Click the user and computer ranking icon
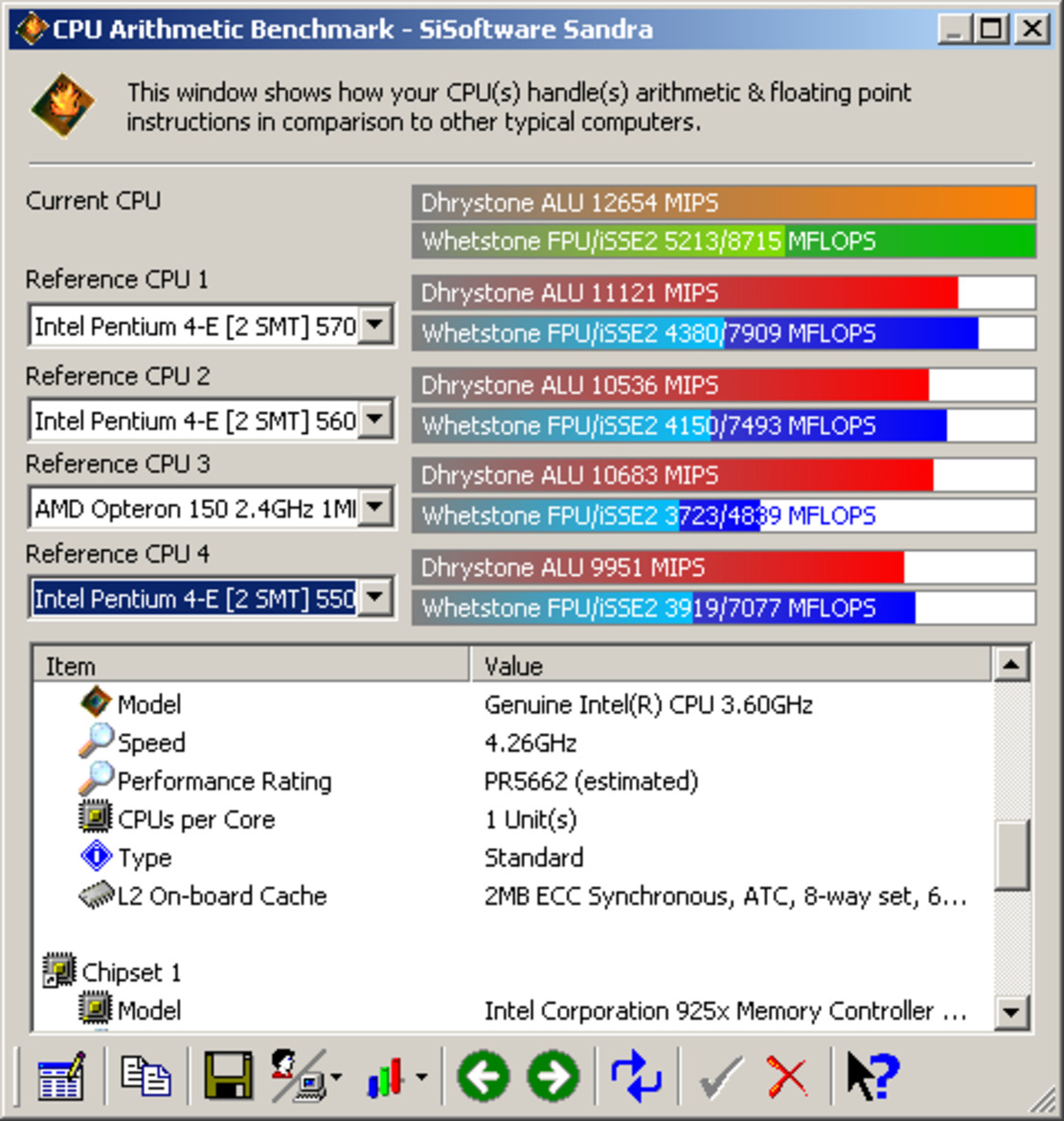The width and height of the screenshot is (1064, 1121). tap(298, 1075)
